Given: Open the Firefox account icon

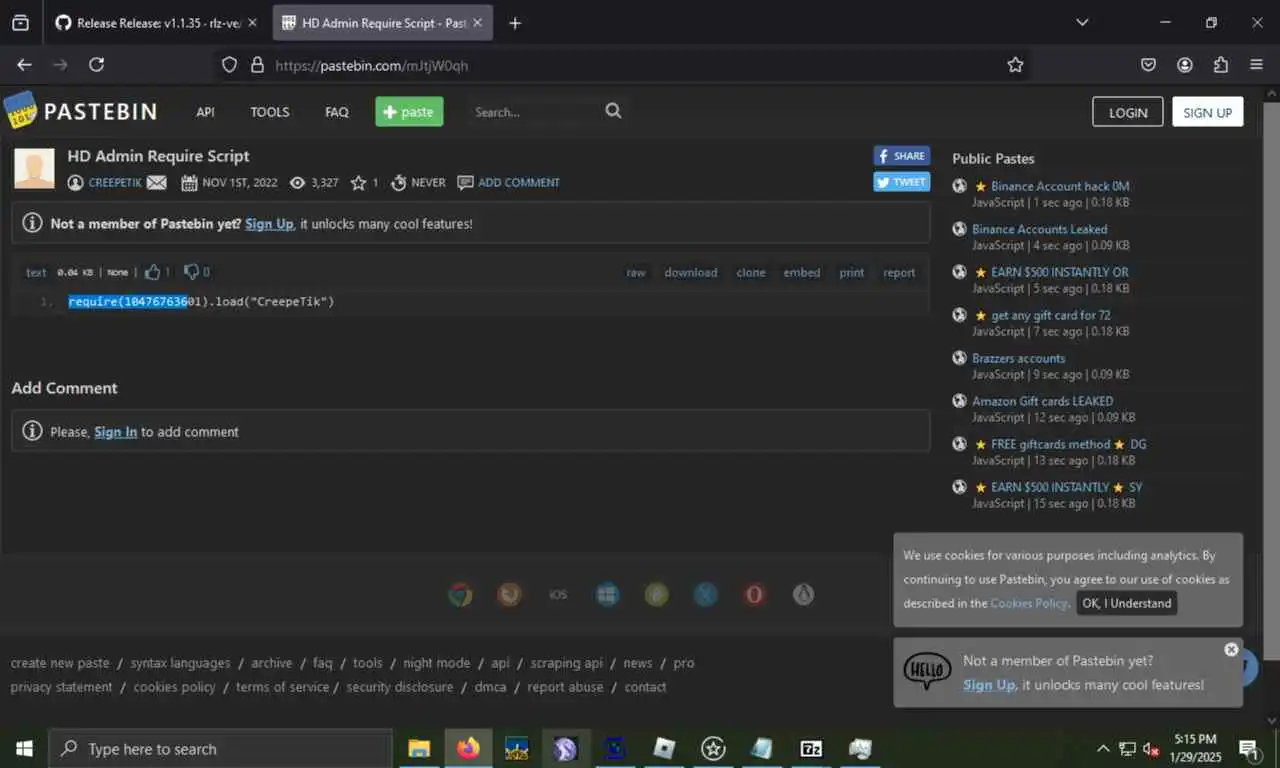Looking at the screenshot, I should [x=1184, y=65].
